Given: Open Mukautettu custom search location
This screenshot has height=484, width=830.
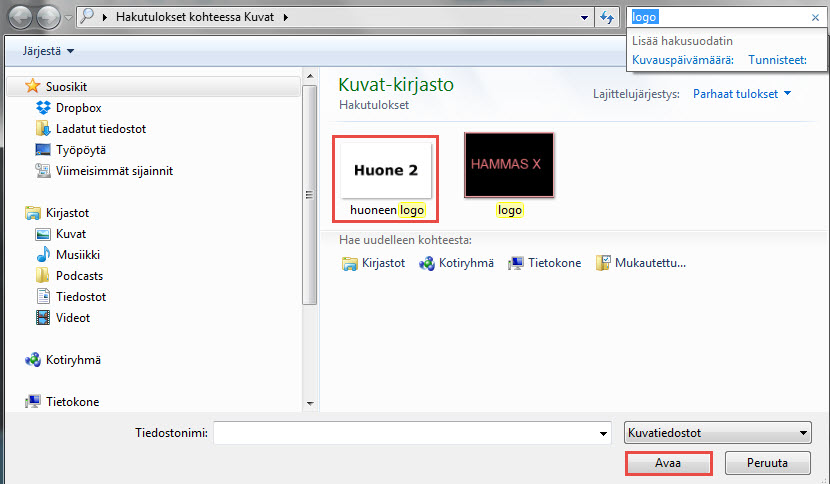Looking at the screenshot, I should point(640,263).
